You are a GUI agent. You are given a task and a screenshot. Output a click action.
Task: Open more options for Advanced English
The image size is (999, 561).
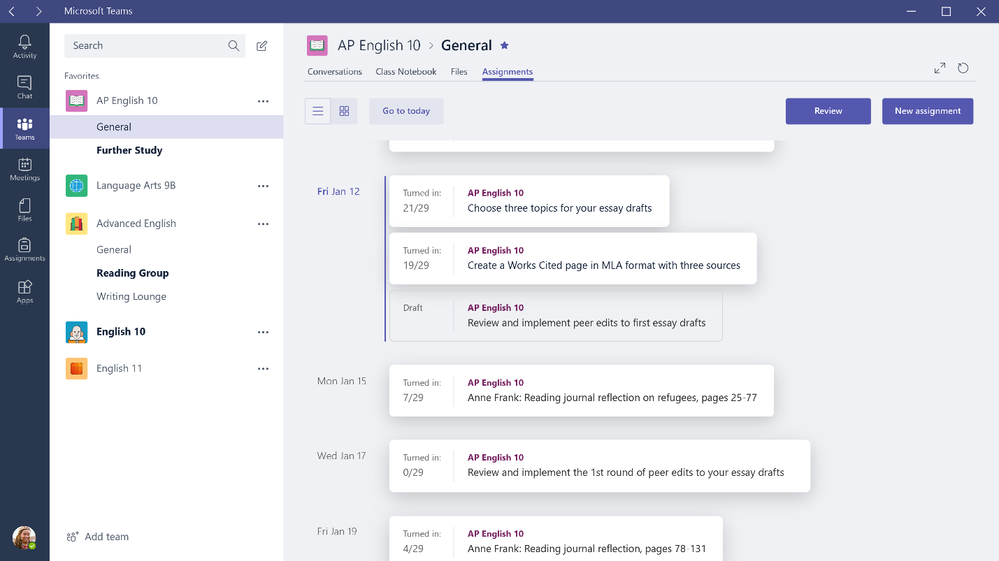[263, 224]
